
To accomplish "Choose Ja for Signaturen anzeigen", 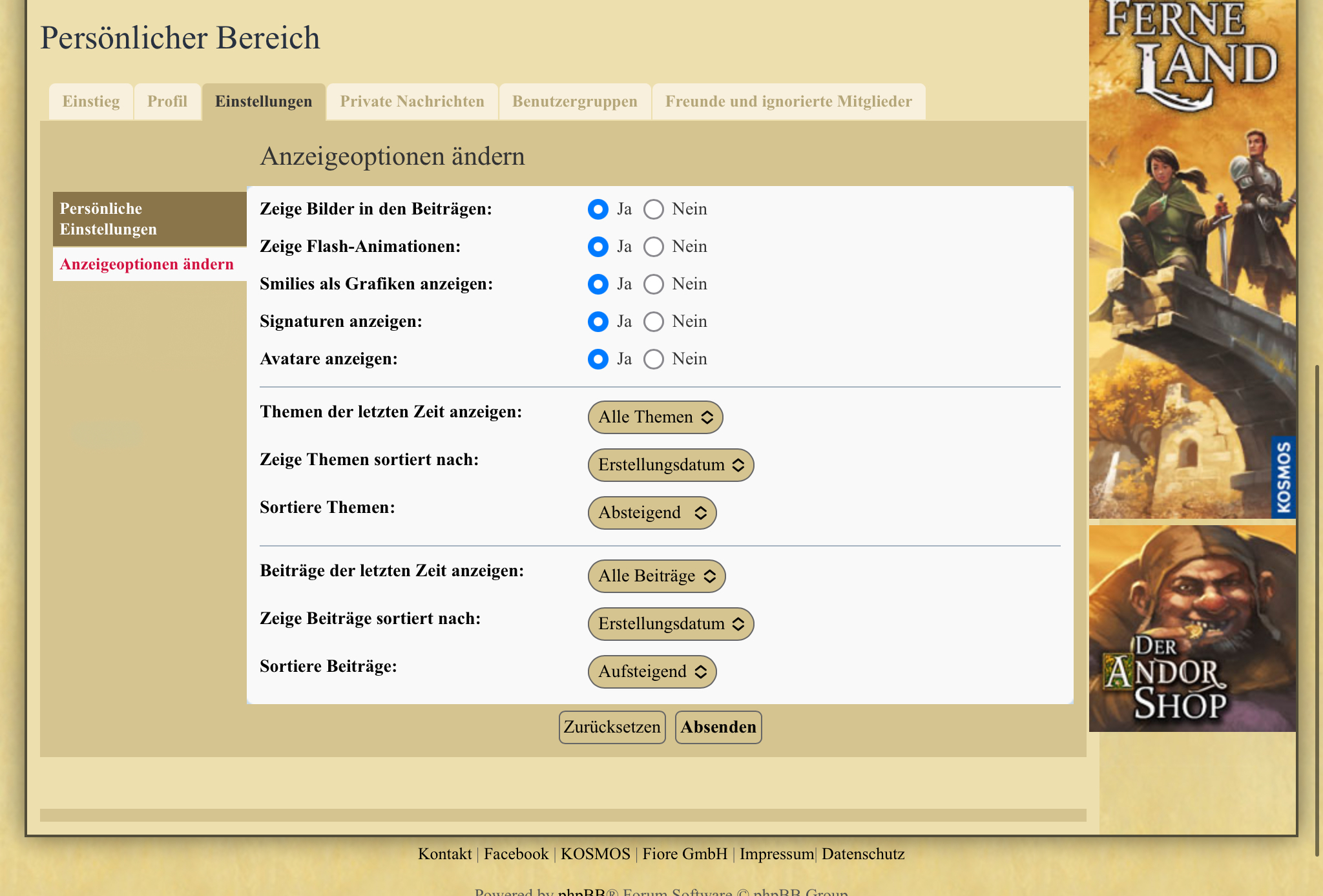I will (x=598, y=322).
